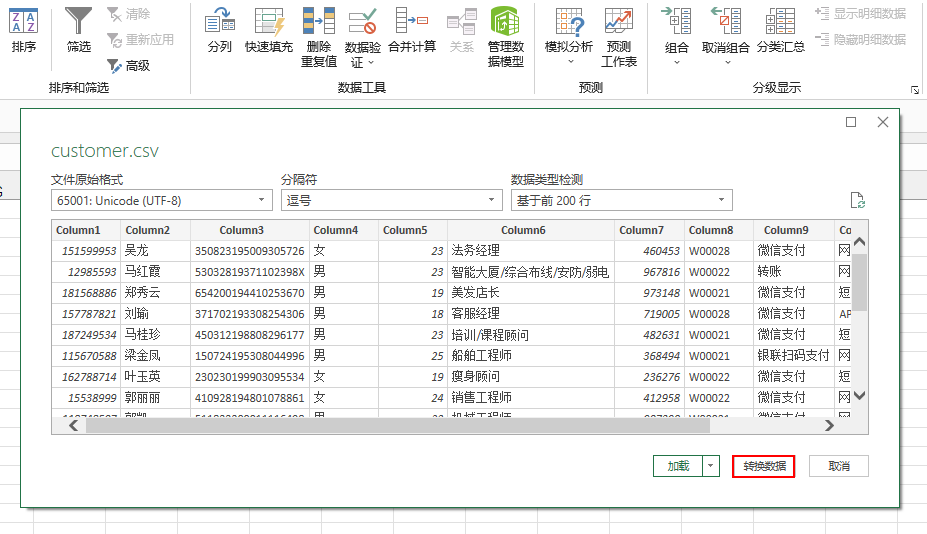The width and height of the screenshot is (927, 534).
Task: Click 预测工作表 forecast sheet icon
Action: (x=619, y=21)
